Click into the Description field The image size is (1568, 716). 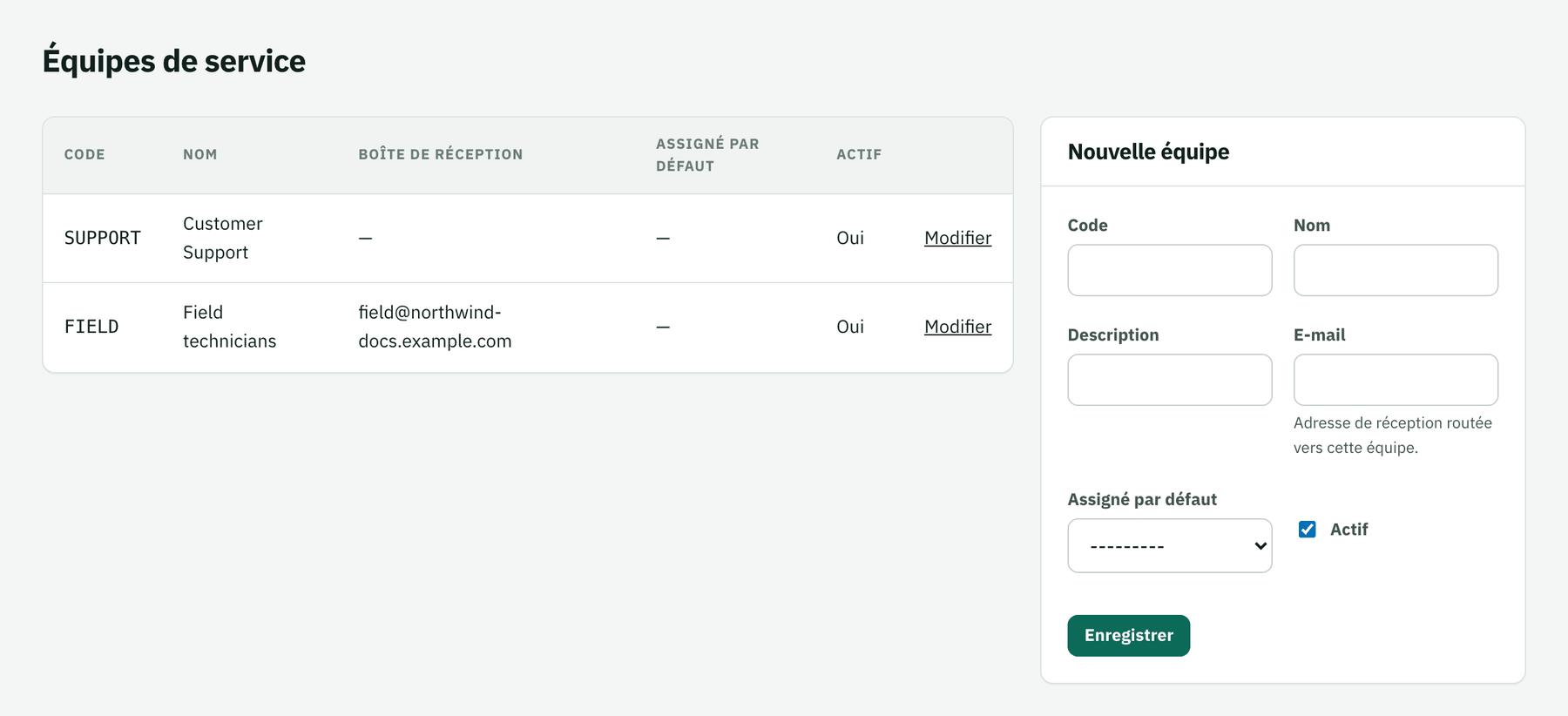tap(1169, 380)
